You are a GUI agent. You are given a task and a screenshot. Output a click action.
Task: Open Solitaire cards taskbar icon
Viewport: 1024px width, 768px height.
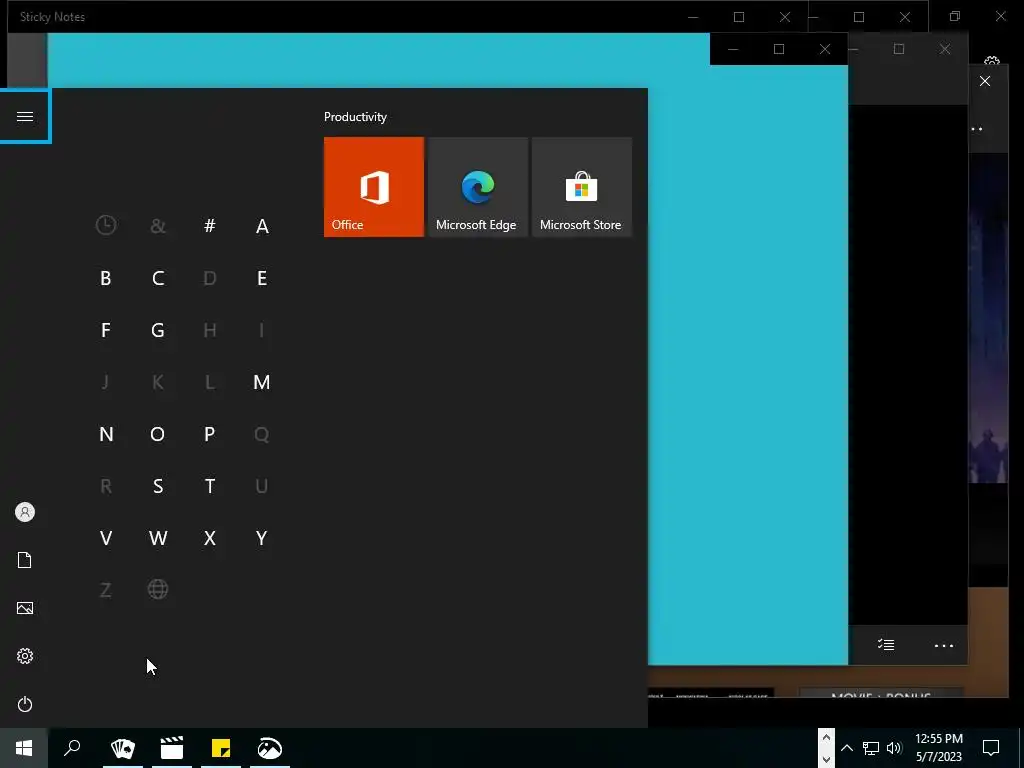[123, 748]
